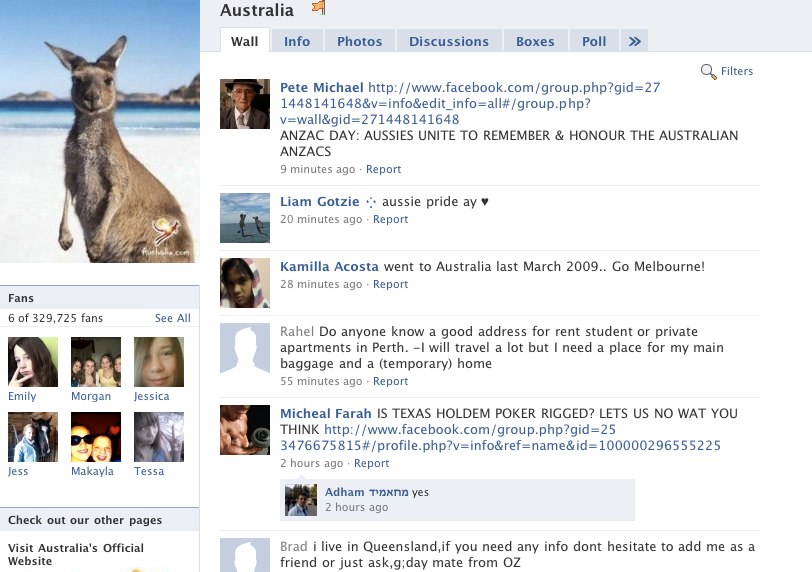
Task: Switch to the Info tab
Action: (297, 41)
